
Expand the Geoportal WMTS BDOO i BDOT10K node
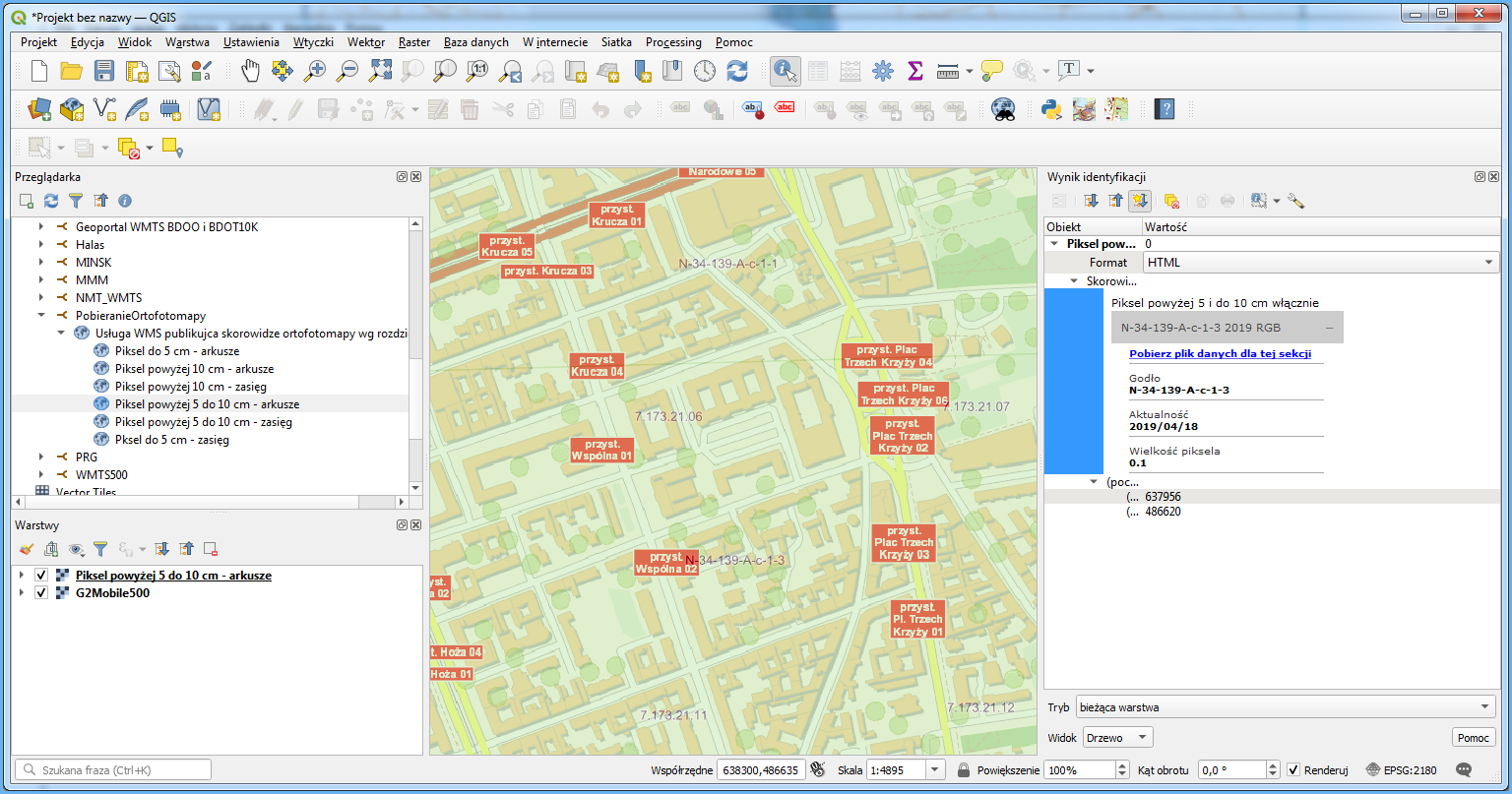(41, 227)
